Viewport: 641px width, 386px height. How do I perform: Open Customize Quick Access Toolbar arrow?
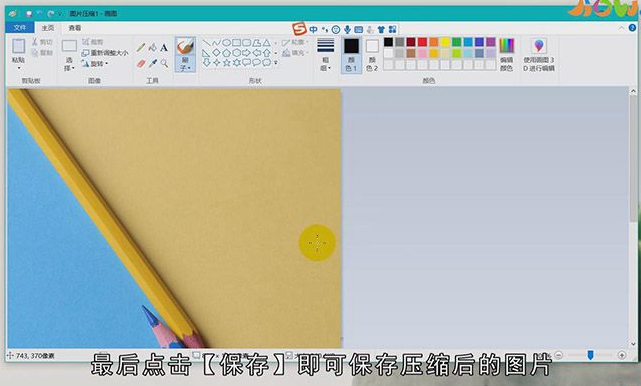60,13
